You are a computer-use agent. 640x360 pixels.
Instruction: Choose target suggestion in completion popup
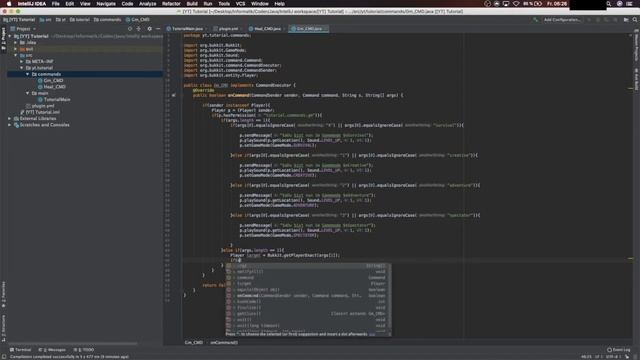pyautogui.click(x=307, y=284)
